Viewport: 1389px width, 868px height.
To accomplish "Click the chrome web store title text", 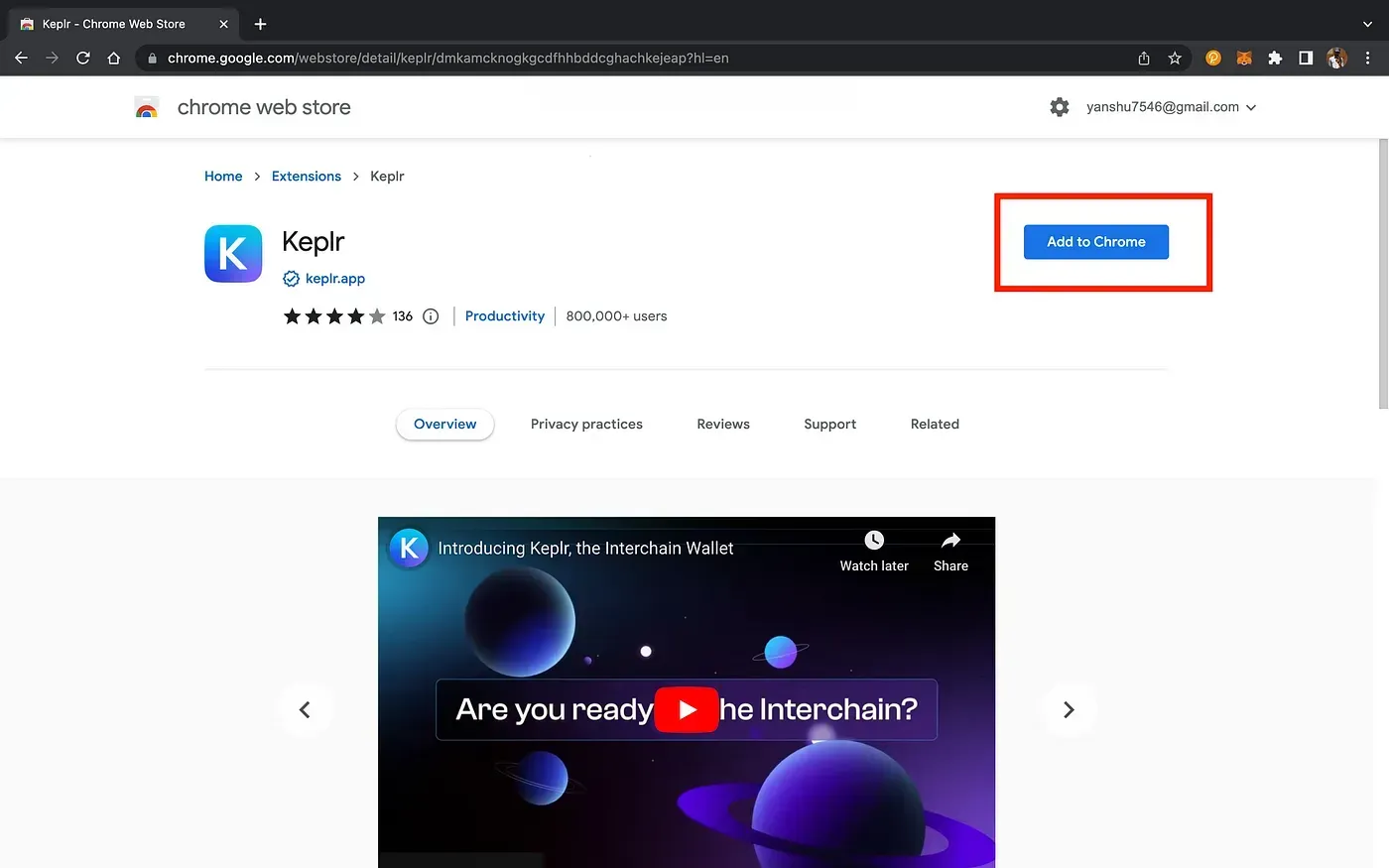I will pyautogui.click(x=264, y=107).
